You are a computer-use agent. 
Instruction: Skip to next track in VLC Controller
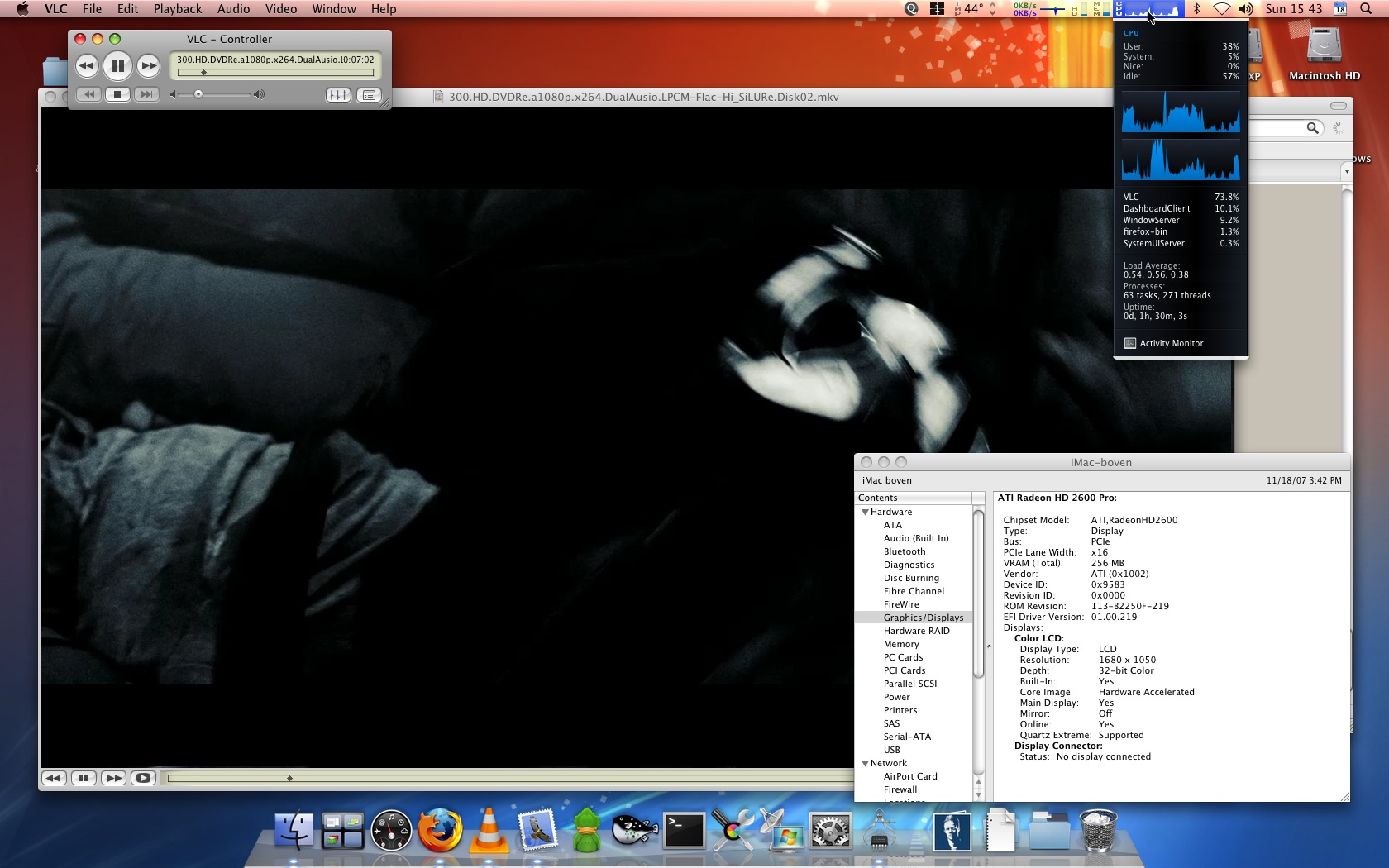(x=146, y=94)
